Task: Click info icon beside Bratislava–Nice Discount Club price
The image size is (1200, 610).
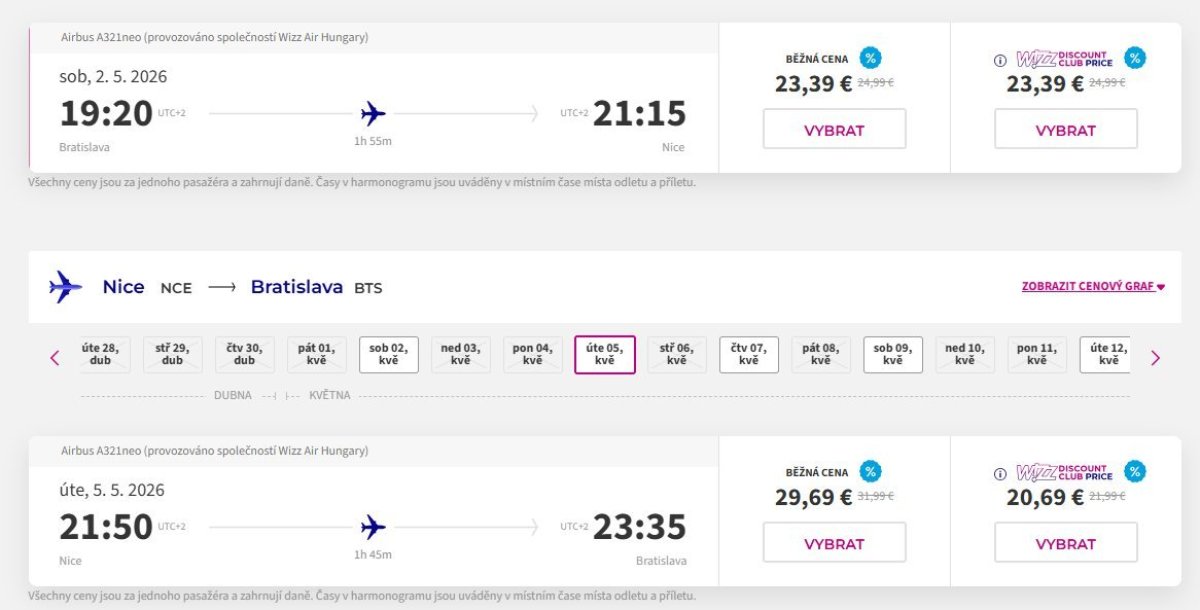Action: click(x=1000, y=60)
